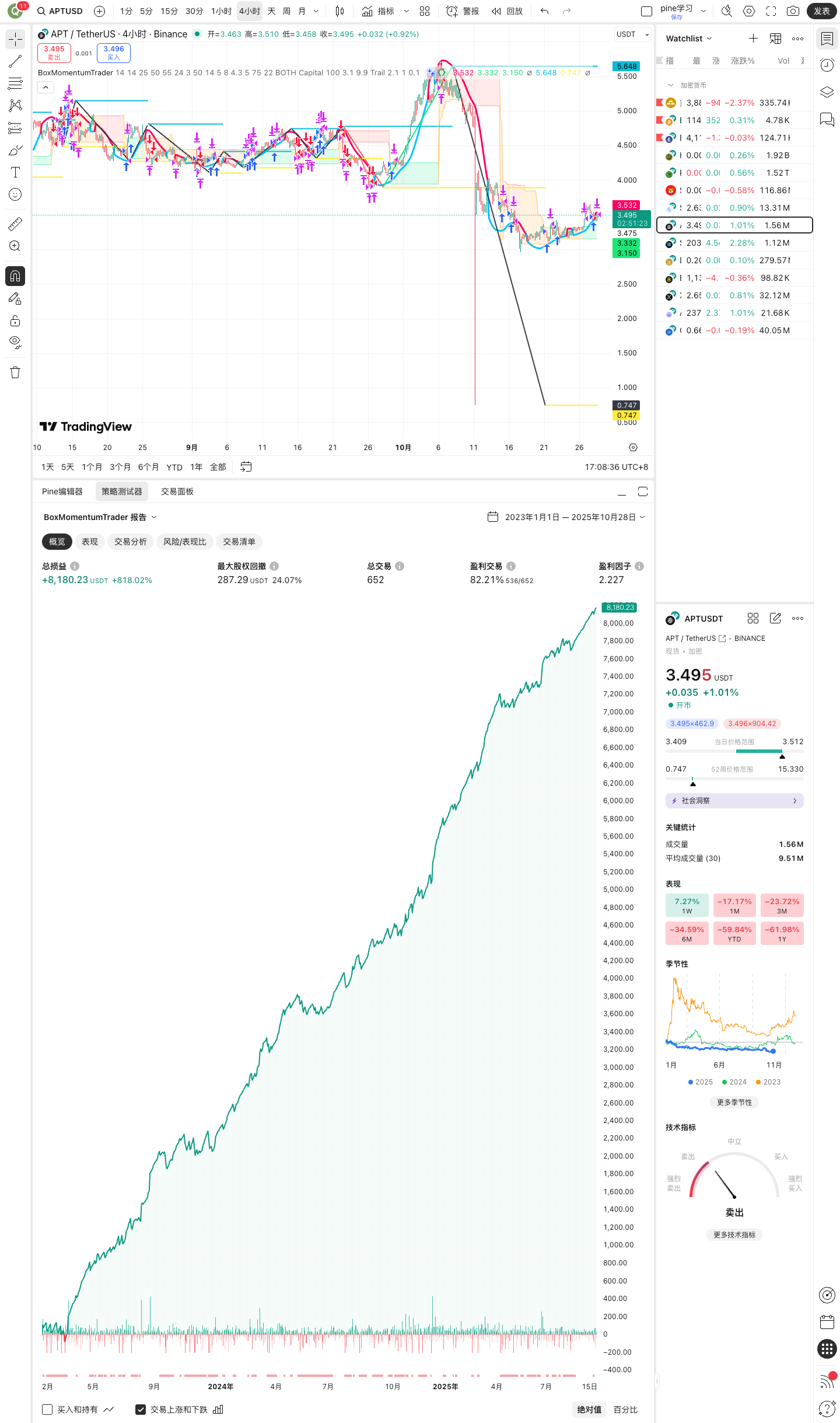
Task: Click the go-to-date calendar icon
Action: coord(246,467)
